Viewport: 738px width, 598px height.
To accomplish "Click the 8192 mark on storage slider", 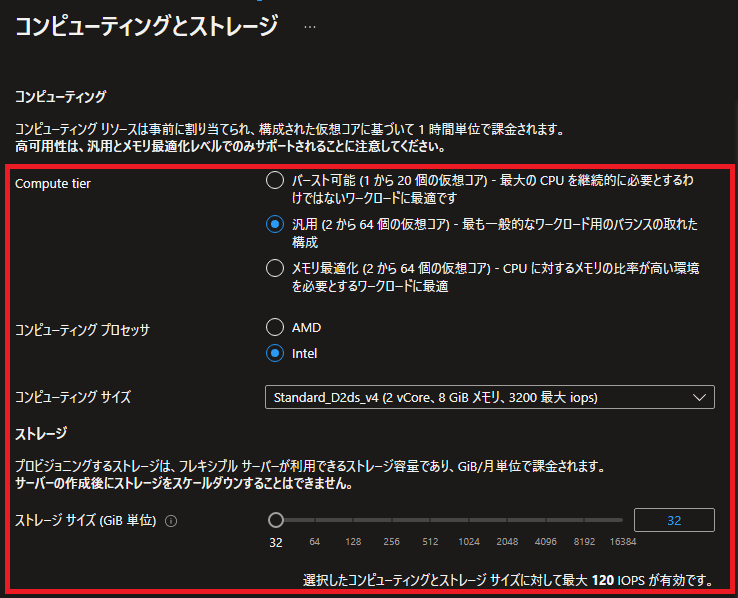I will tap(585, 542).
